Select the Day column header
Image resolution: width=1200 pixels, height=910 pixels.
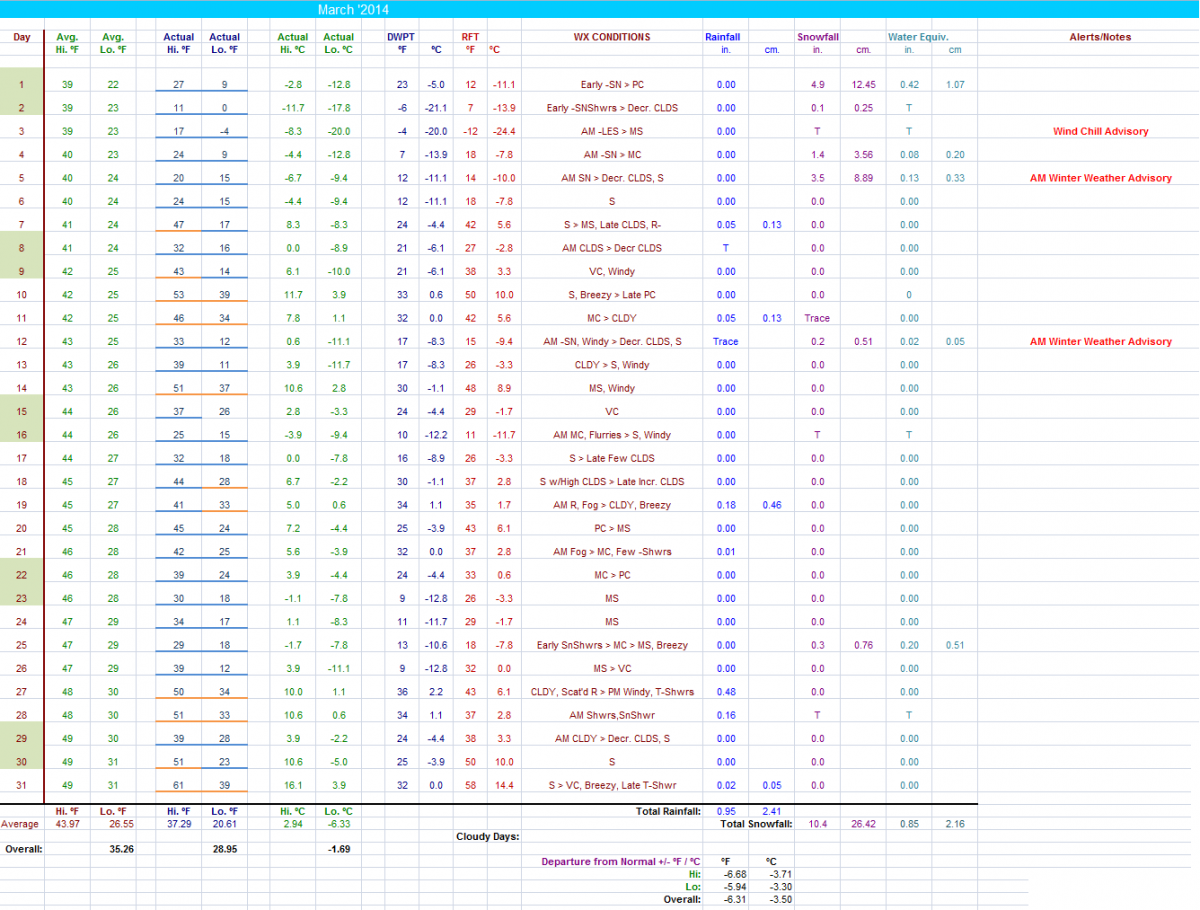pos(22,37)
